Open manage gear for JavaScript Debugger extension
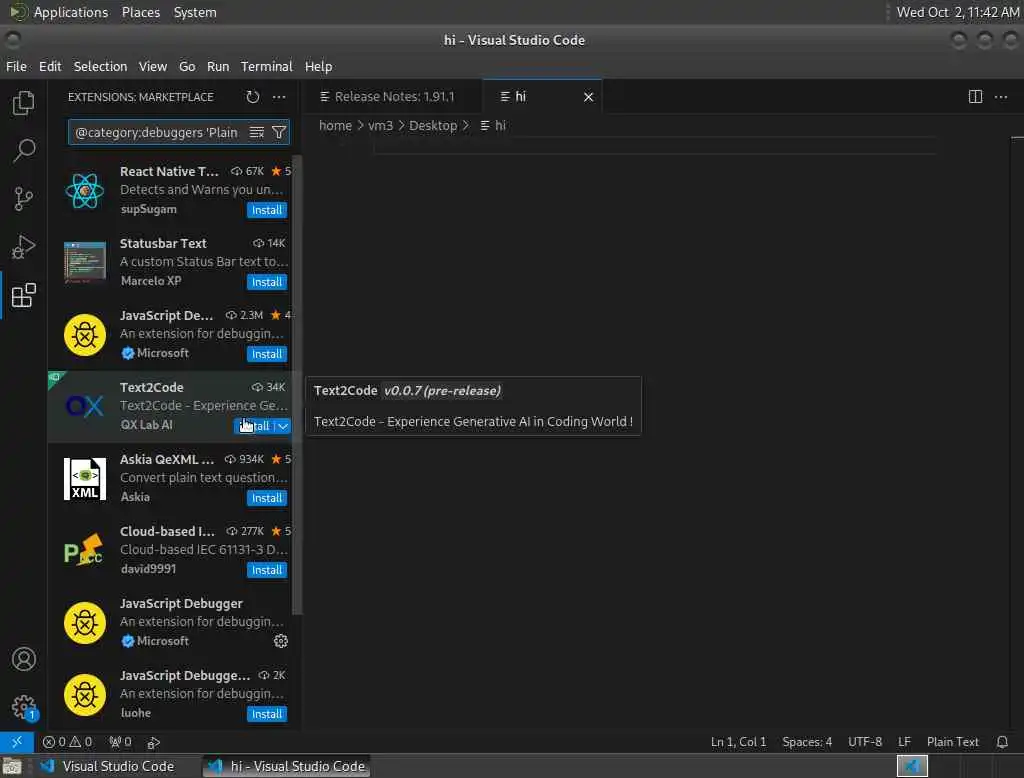Image resolution: width=1024 pixels, height=778 pixels. pos(281,641)
